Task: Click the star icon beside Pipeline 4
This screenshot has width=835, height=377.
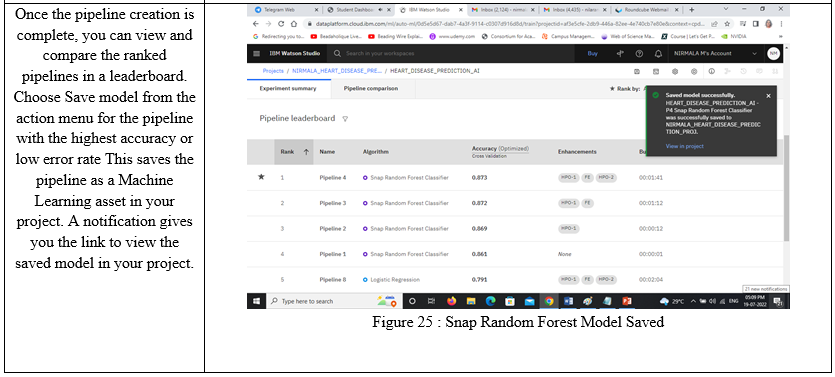Action: (x=261, y=177)
